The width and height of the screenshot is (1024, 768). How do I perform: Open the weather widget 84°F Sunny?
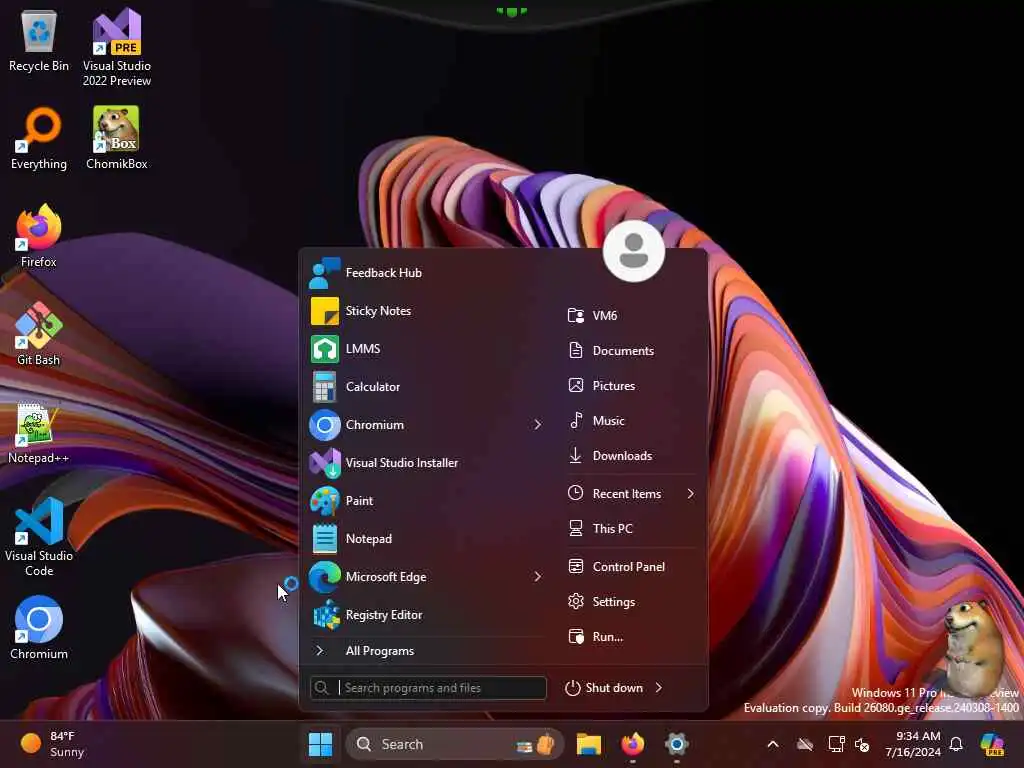coord(52,744)
